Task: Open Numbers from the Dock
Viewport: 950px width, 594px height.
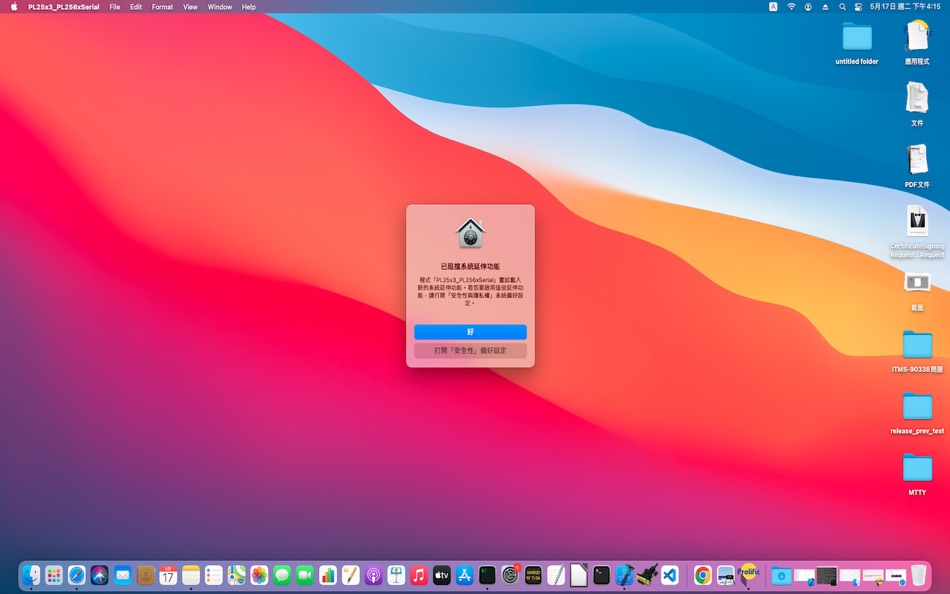Action: click(x=328, y=575)
